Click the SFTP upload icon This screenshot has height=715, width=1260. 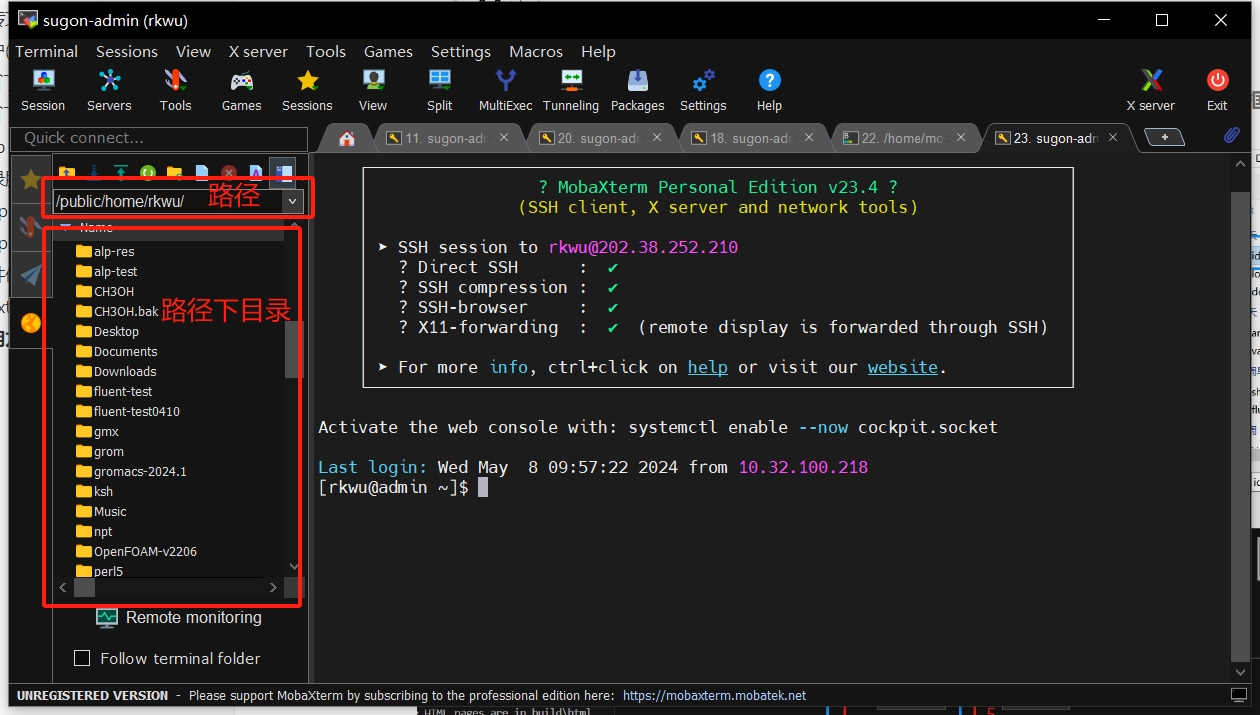pos(121,173)
